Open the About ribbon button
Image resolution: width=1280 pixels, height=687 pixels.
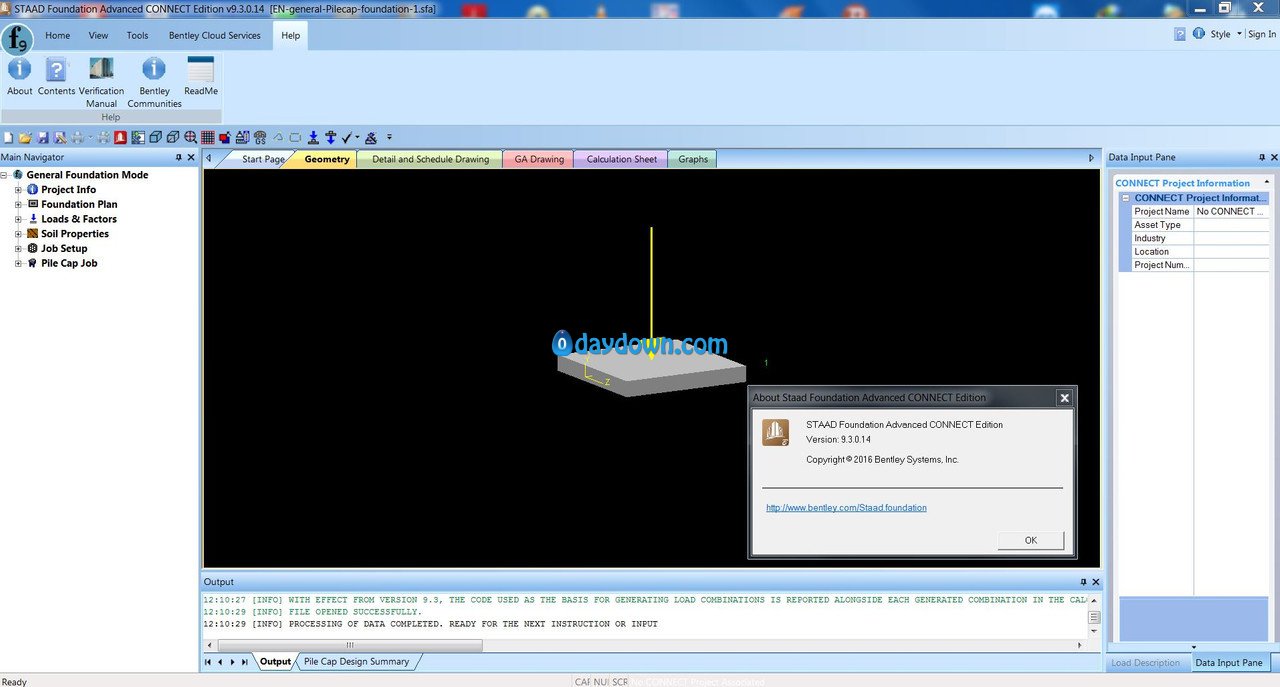(x=20, y=76)
